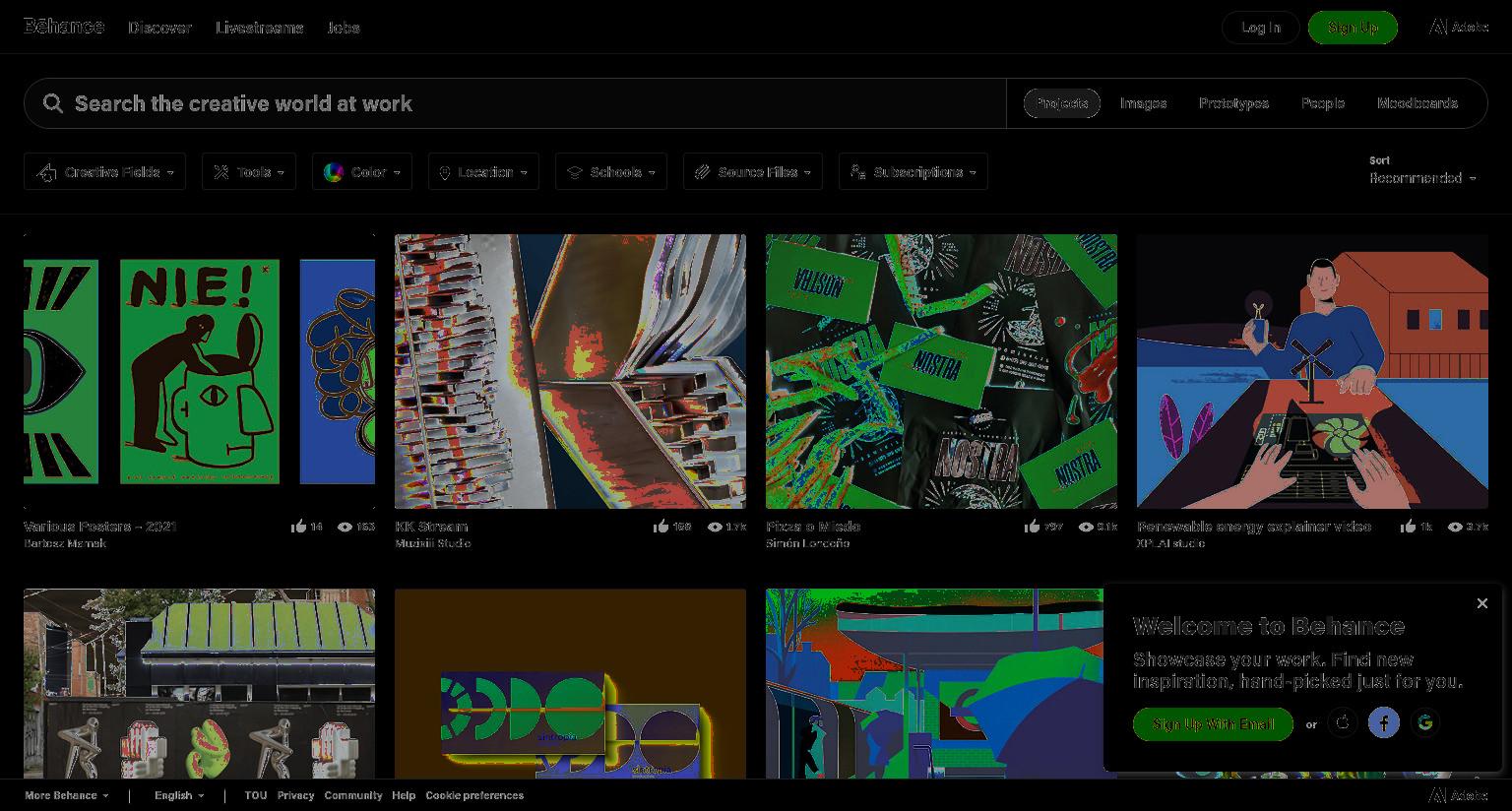Click the Sign Up button in the header
This screenshot has width=1512, height=811.
pyautogui.click(x=1353, y=28)
